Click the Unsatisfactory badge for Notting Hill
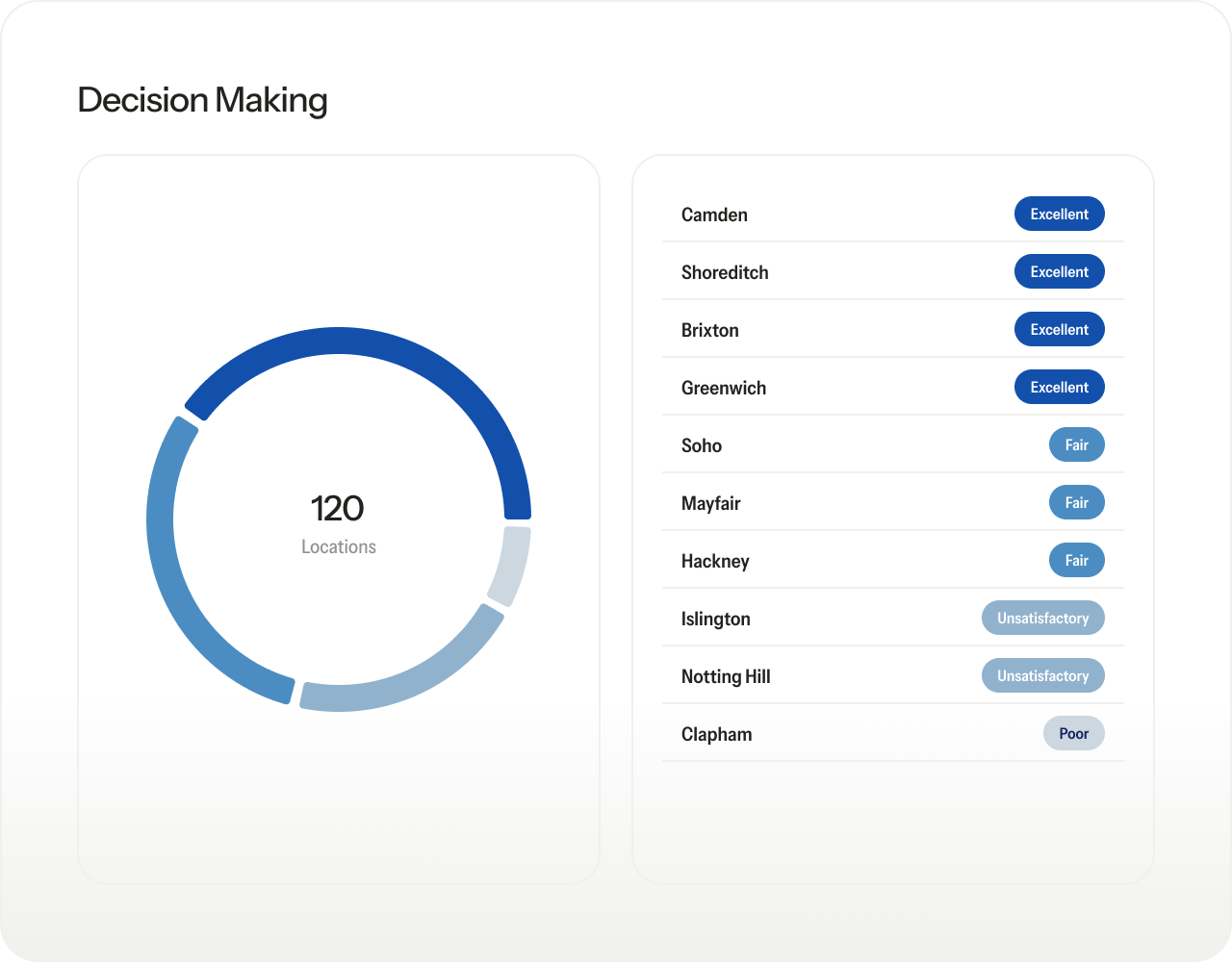 (x=1042, y=675)
